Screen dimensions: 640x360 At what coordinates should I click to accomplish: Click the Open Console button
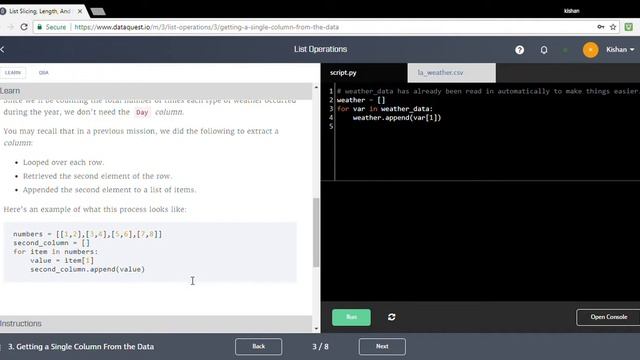608,317
